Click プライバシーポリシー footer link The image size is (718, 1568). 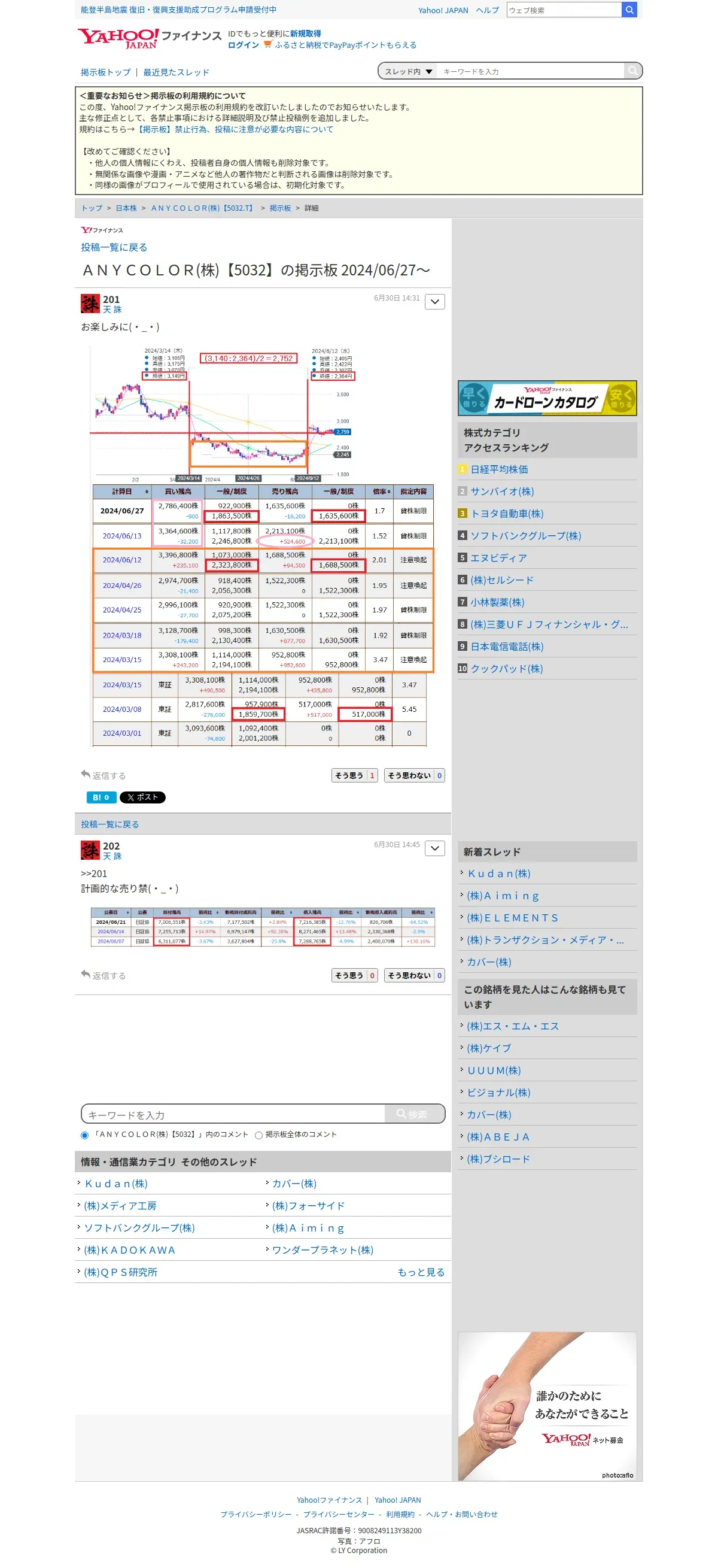coord(255,1515)
